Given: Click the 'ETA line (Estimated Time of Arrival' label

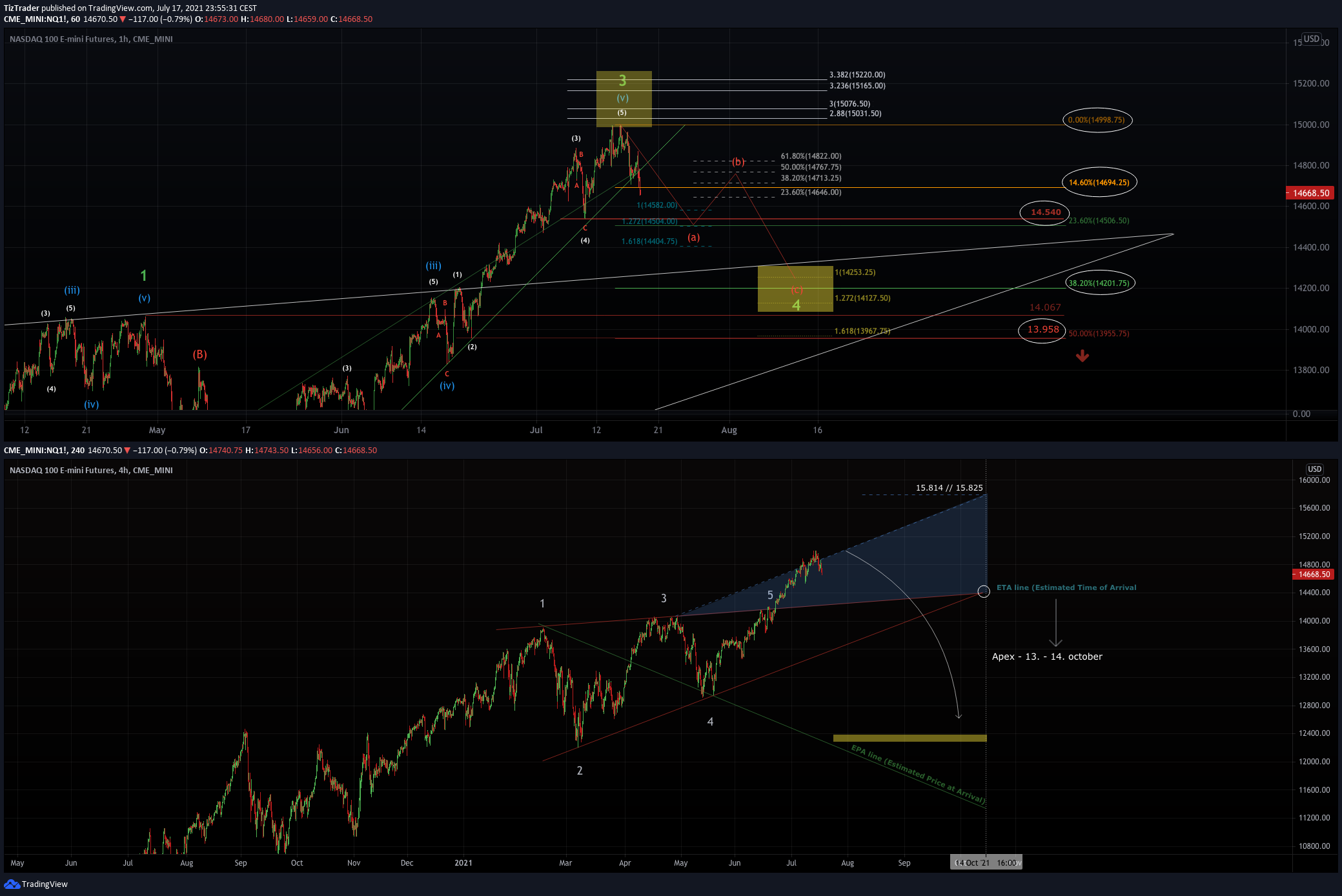Looking at the screenshot, I should pos(1066,587).
